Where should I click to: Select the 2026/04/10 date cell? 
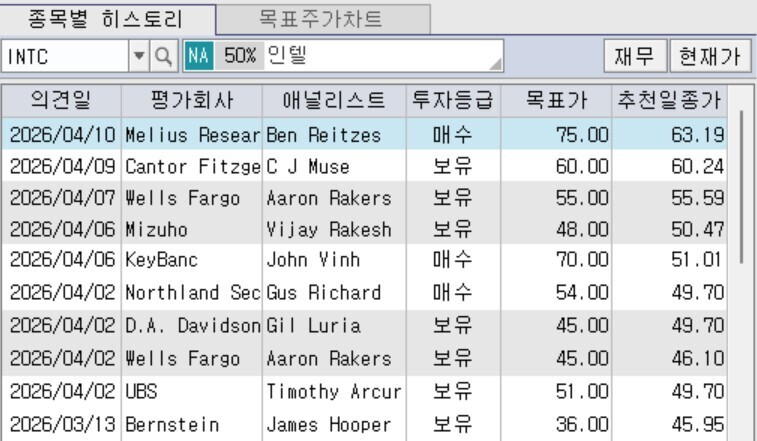click(x=62, y=134)
